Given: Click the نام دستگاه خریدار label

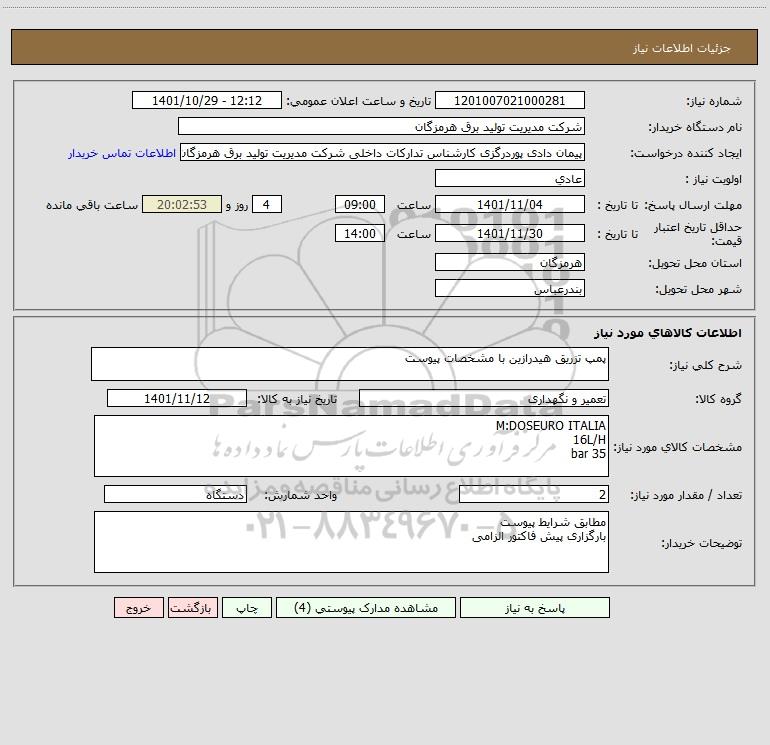Looking at the screenshot, I should (695, 127).
